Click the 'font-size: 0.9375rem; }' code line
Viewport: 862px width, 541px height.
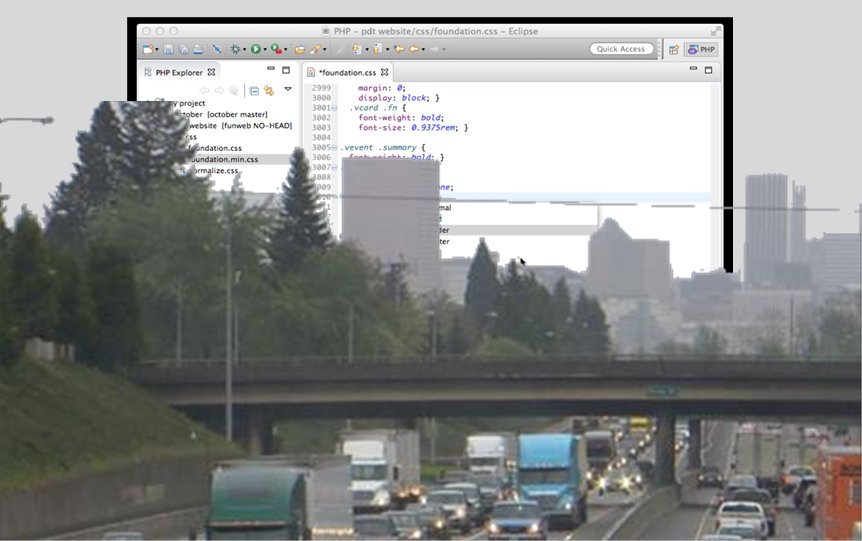(x=413, y=128)
